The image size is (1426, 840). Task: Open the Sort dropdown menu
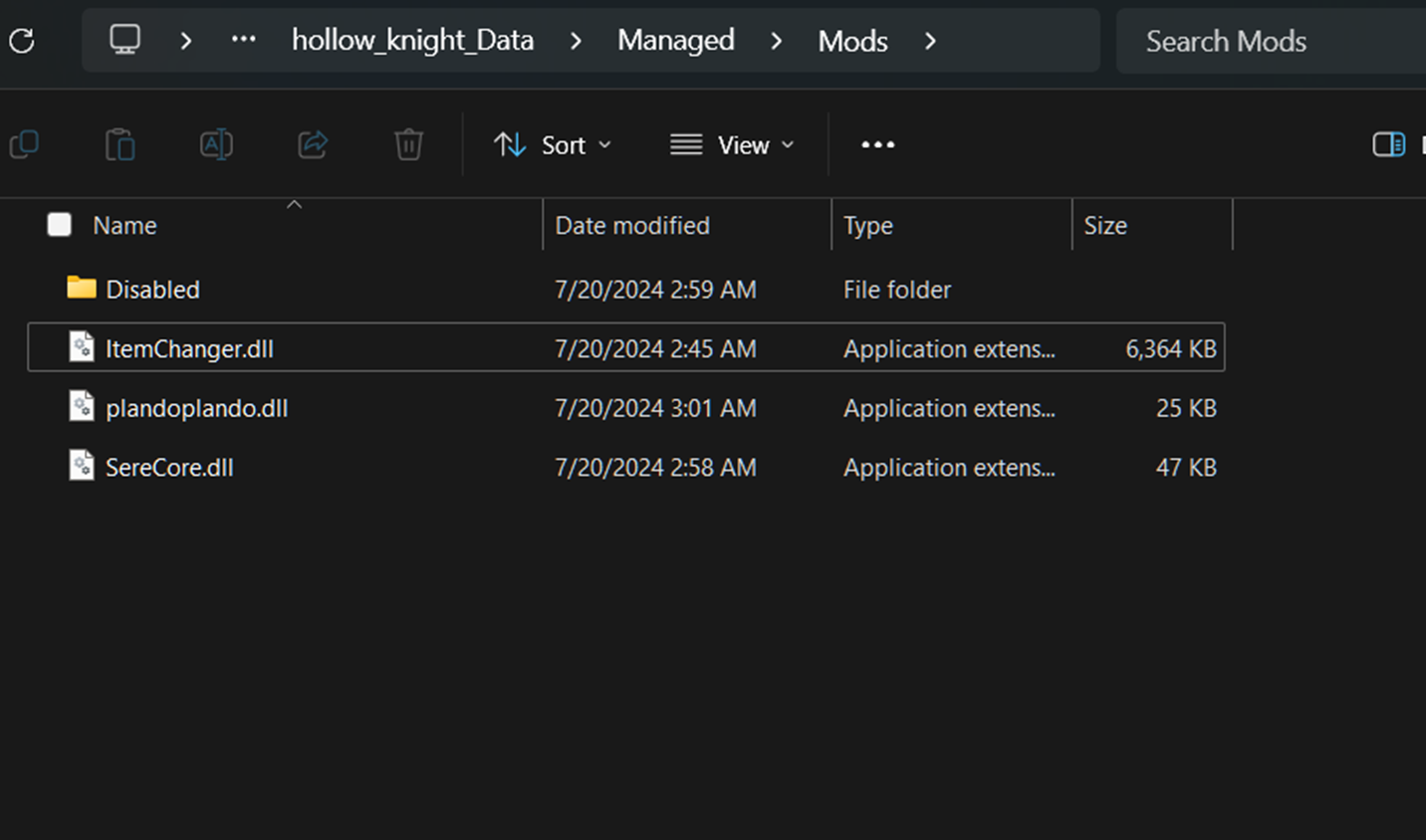click(x=553, y=145)
